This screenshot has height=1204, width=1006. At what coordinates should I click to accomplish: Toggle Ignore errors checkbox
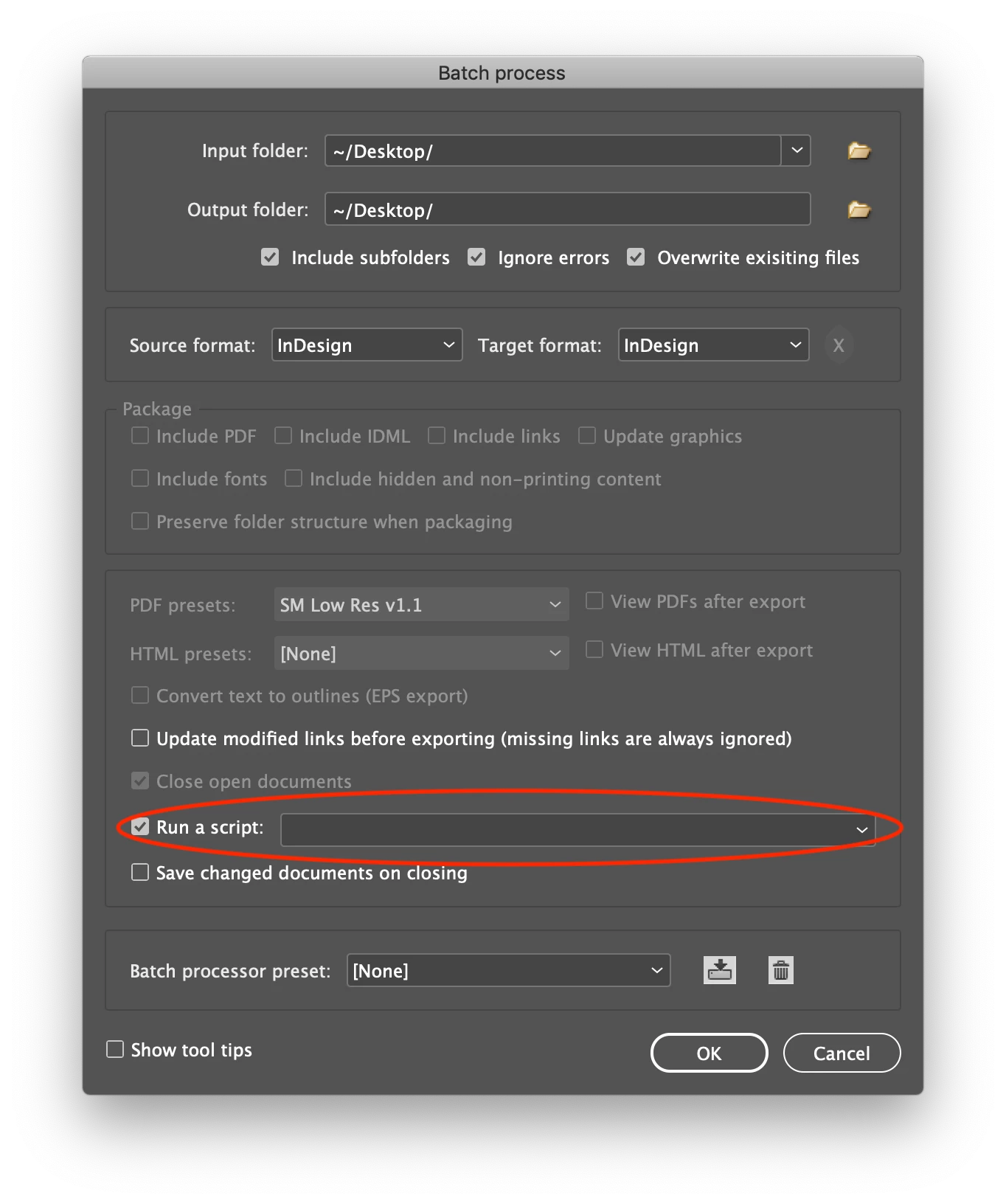pyautogui.click(x=476, y=257)
